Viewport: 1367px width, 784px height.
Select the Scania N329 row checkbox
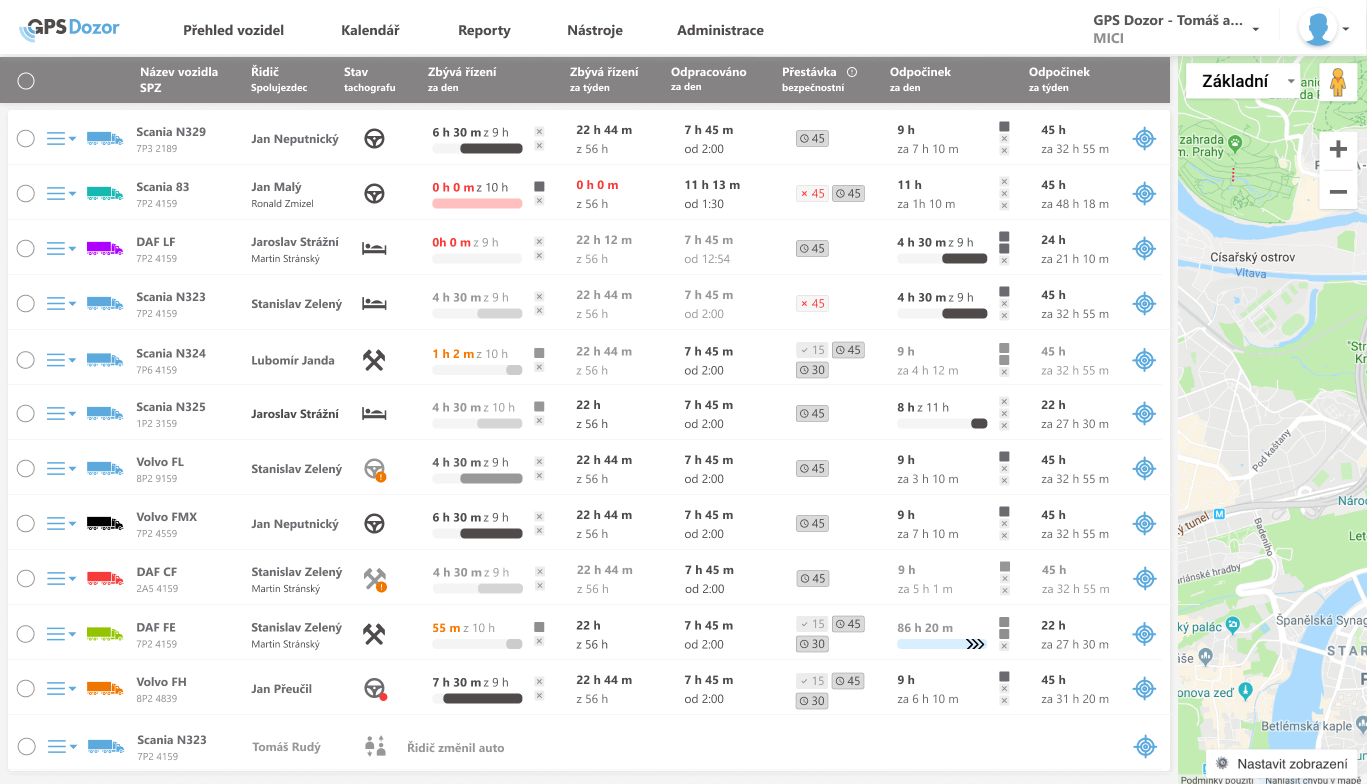(26, 139)
